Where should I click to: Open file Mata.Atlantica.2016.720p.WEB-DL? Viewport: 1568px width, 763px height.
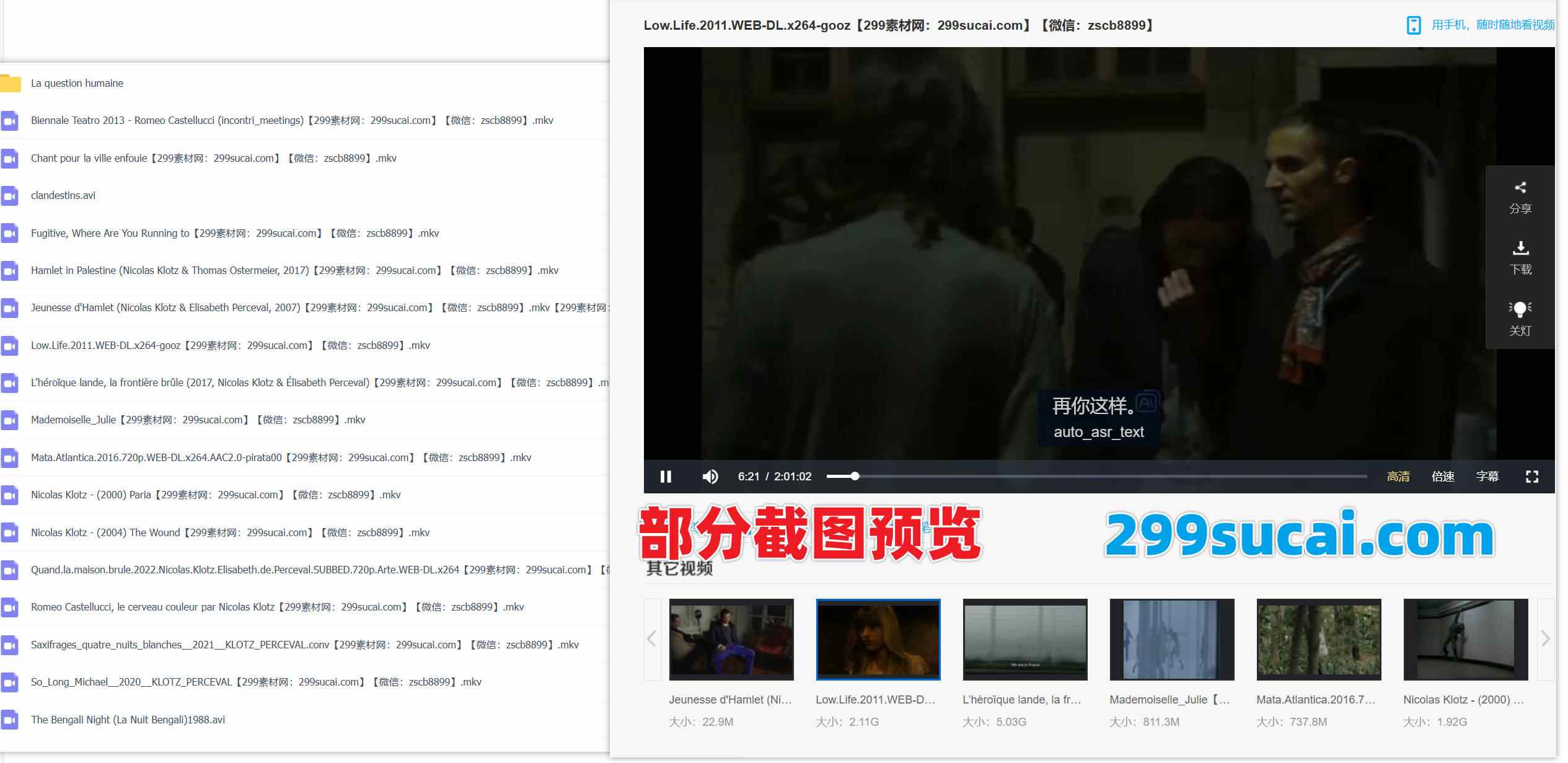[x=281, y=457]
